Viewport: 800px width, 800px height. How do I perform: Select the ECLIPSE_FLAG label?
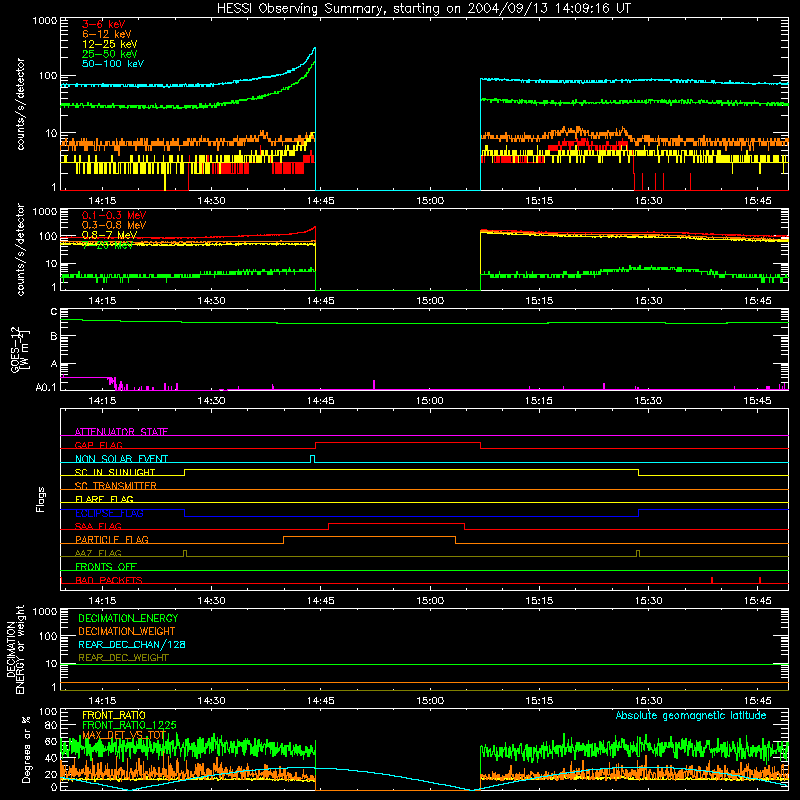[109, 513]
